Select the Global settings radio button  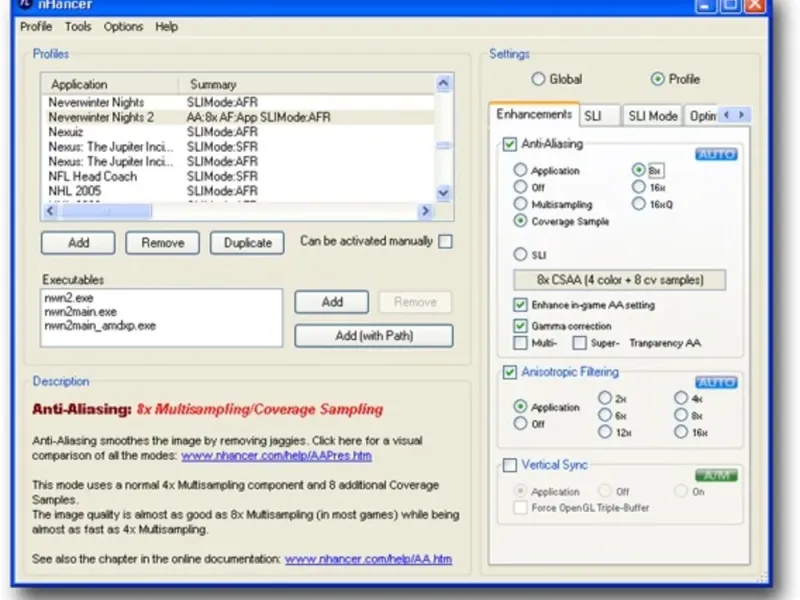[x=538, y=79]
